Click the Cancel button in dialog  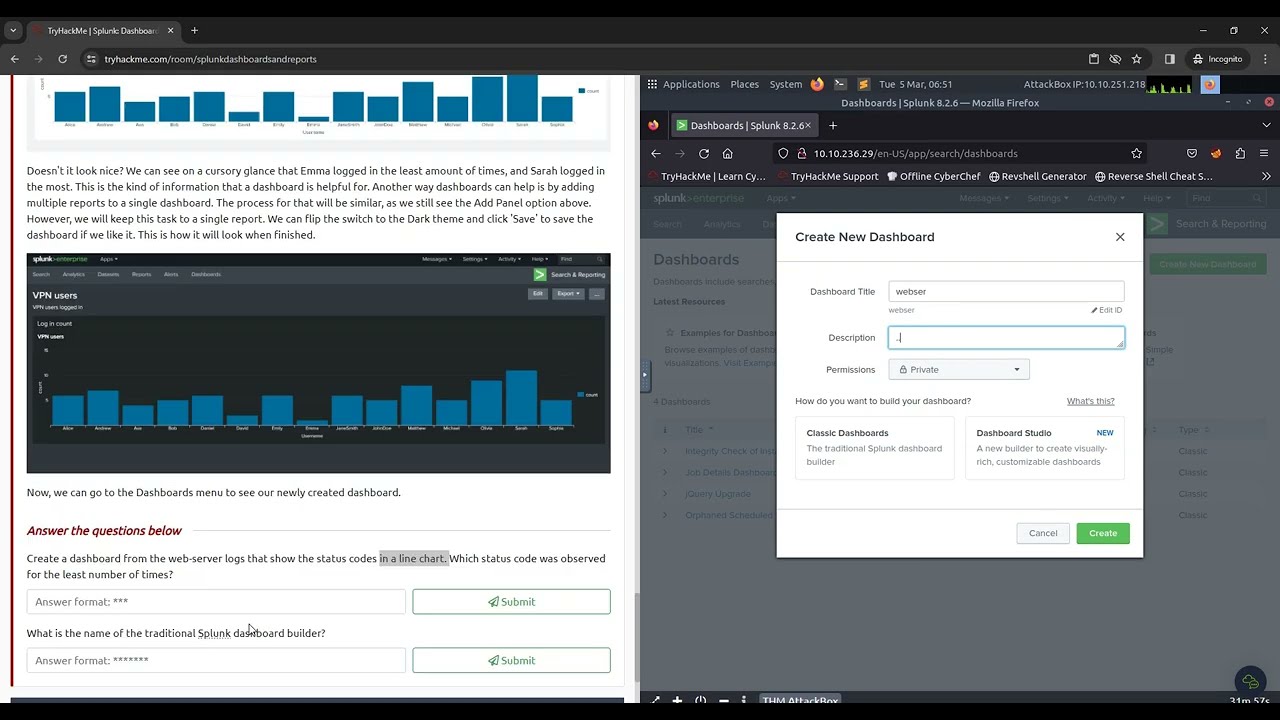coord(1043,533)
